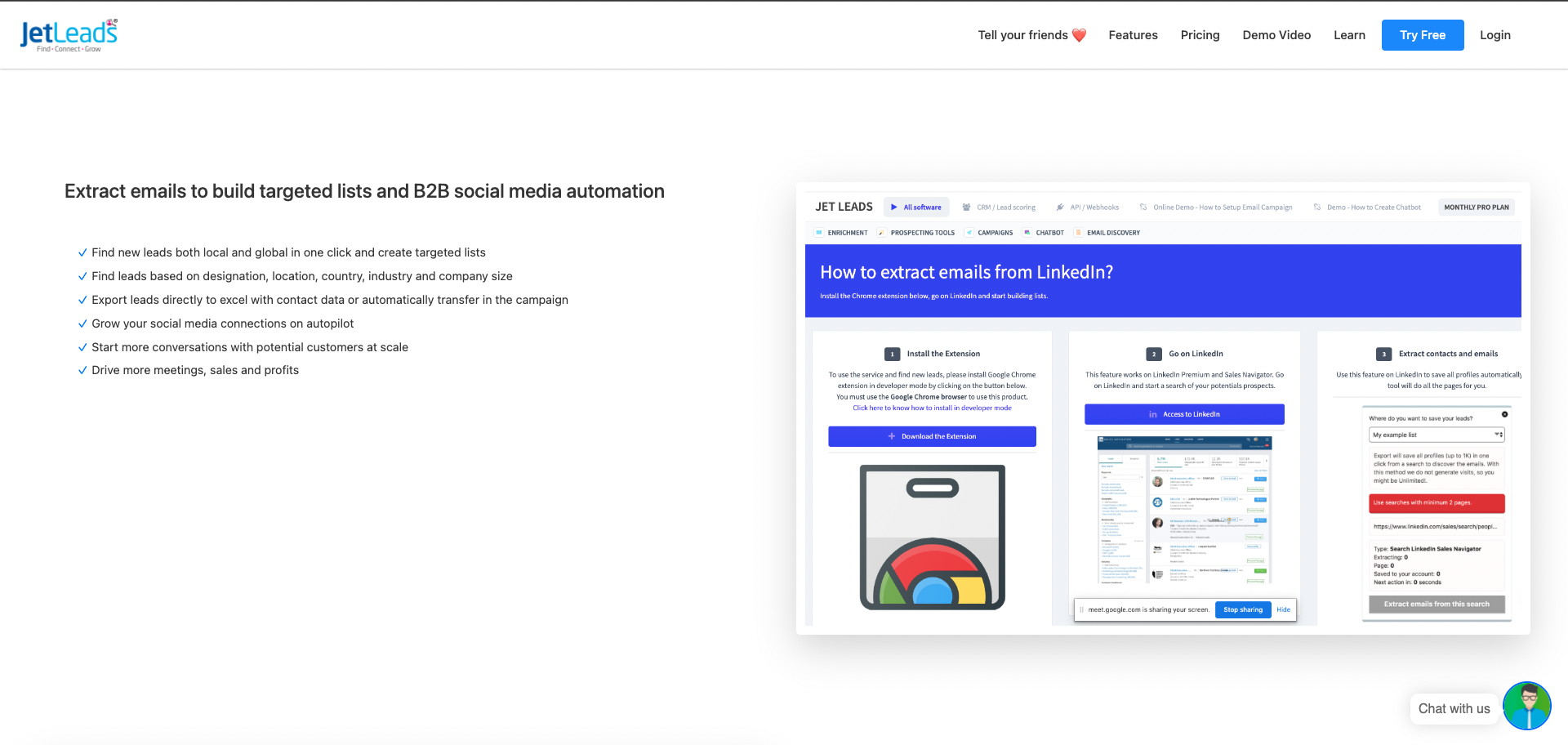Click the Drive more meetings, sales and profits text
Screen dimensions: 1568x745
click(x=195, y=370)
